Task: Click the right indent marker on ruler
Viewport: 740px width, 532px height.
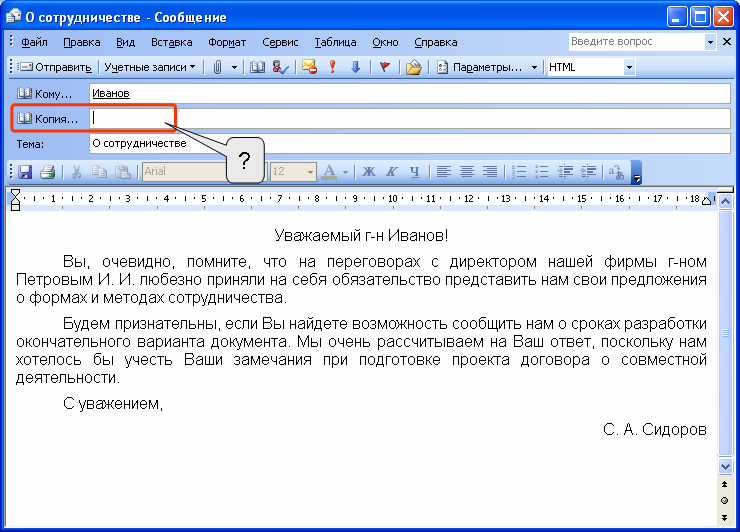Action: pos(706,201)
